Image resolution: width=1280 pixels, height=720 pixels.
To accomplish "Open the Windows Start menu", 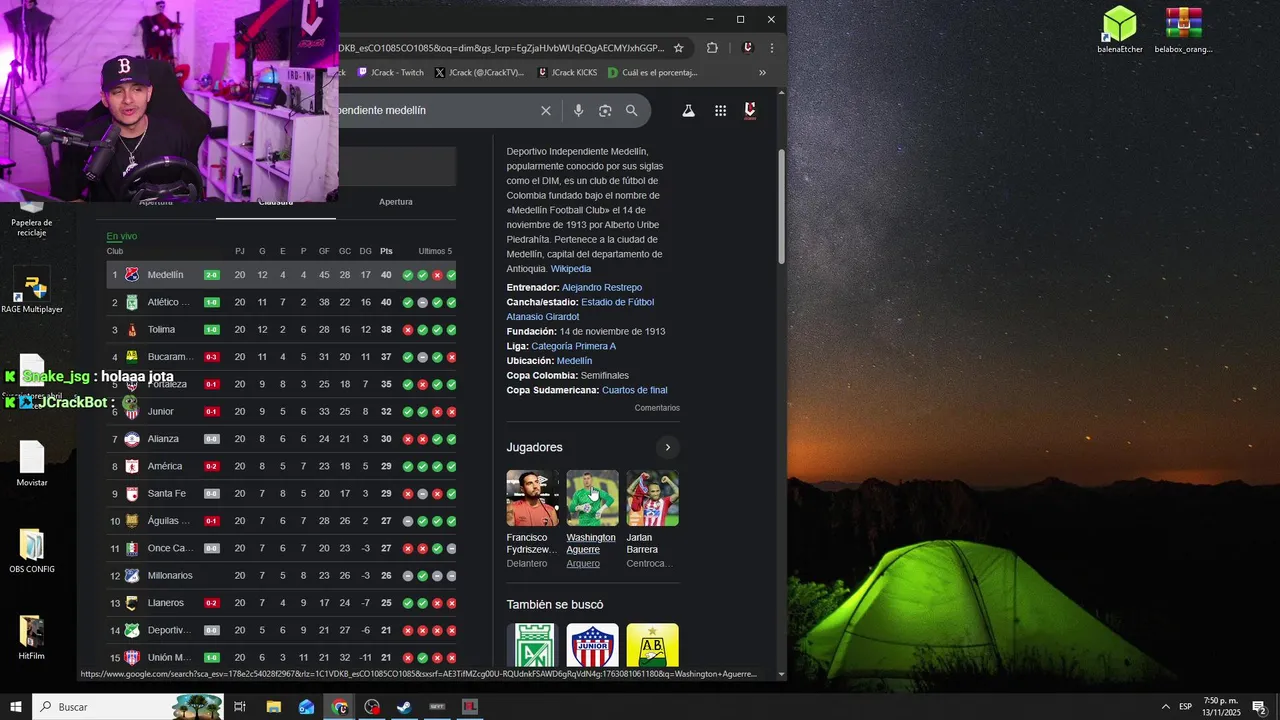I will 16,707.
